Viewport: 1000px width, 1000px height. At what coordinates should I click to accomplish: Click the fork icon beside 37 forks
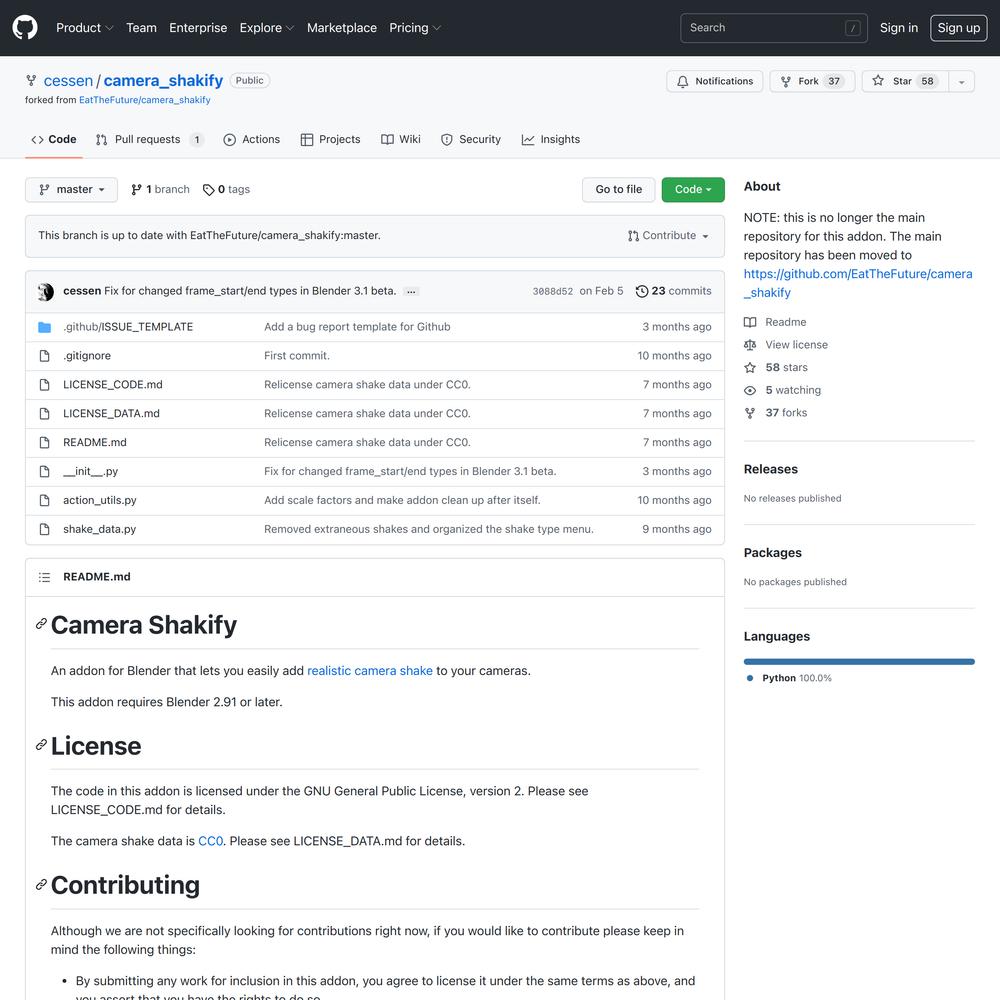[x=750, y=413]
